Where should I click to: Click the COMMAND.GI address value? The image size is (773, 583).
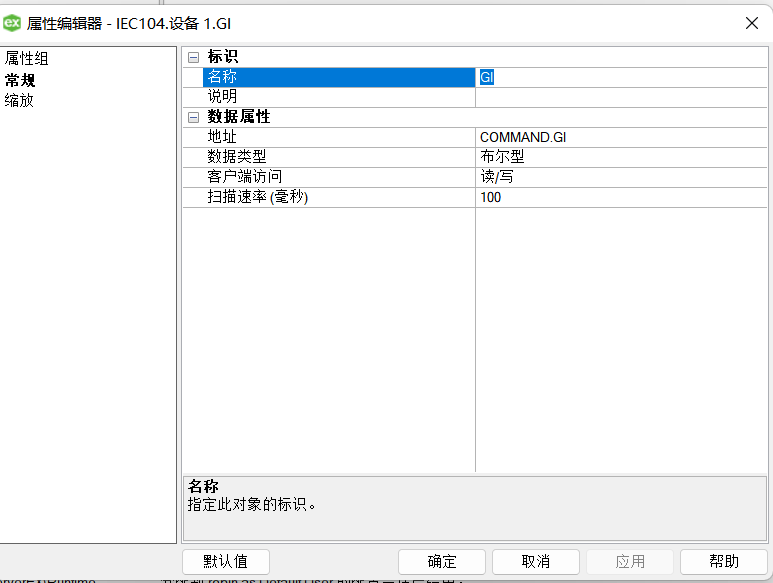(620, 137)
